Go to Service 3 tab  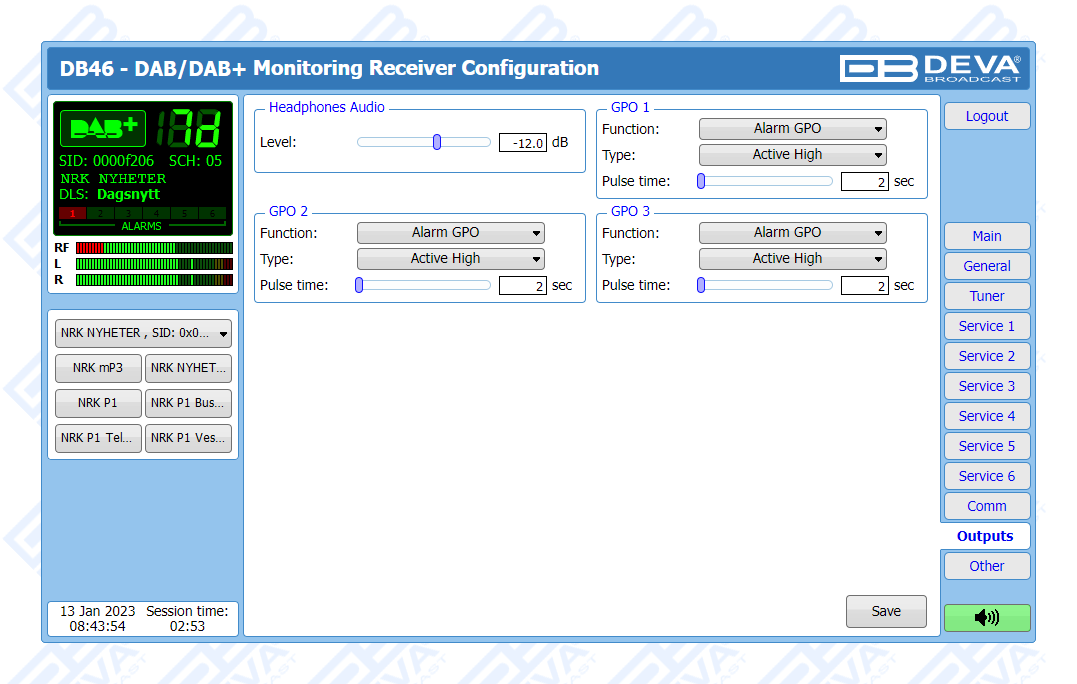(986, 386)
